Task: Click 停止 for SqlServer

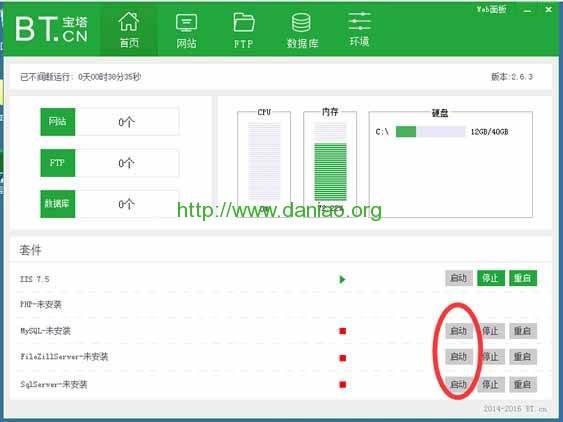Action: click(x=491, y=384)
